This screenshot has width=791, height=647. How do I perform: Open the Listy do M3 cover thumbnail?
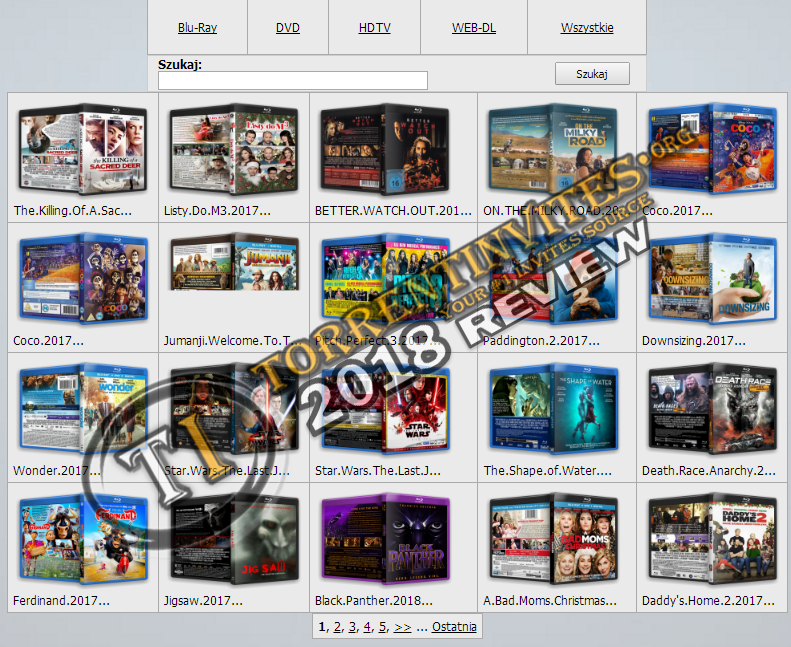234,149
